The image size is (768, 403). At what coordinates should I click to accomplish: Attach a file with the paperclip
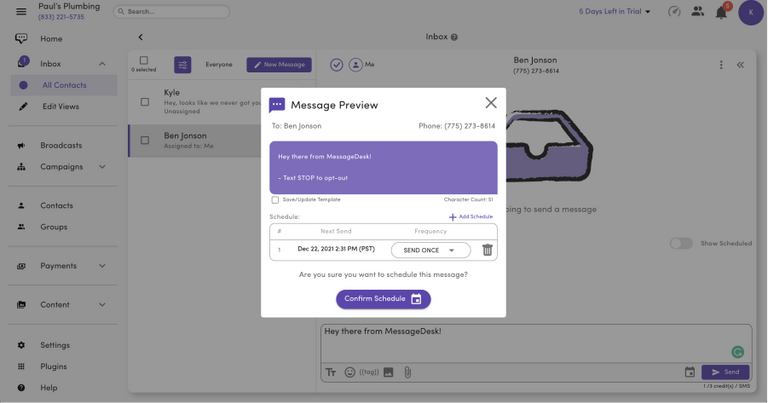click(408, 373)
